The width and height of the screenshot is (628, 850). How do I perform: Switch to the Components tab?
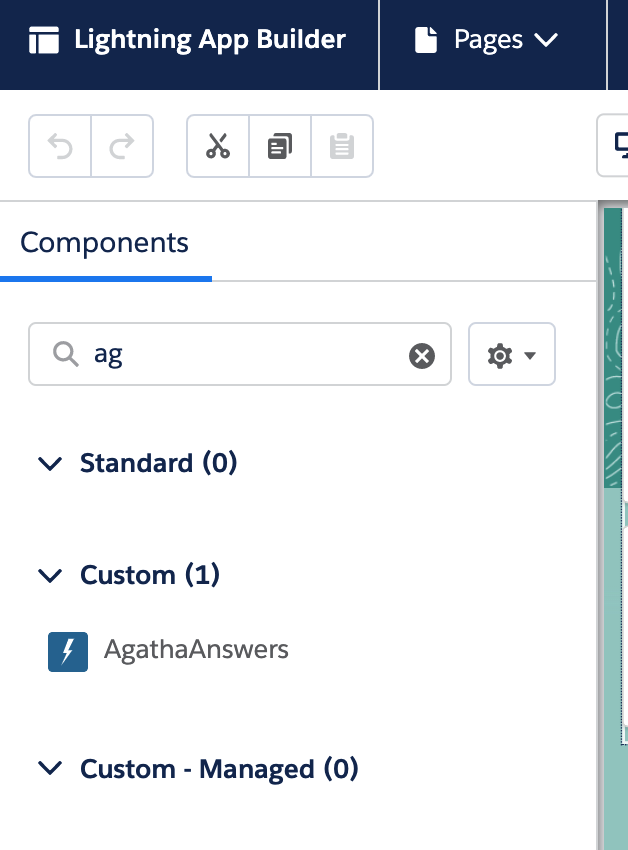point(105,242)
